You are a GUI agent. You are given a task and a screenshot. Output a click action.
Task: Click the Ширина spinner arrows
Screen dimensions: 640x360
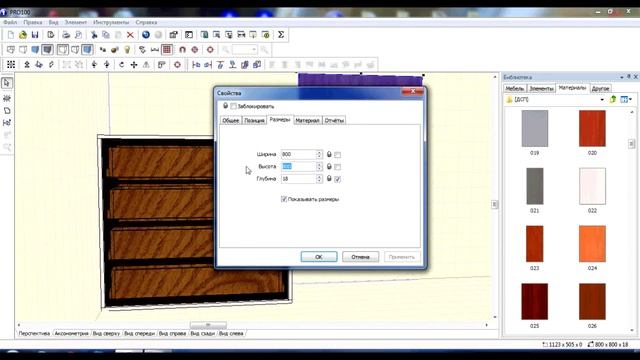point(319,154)
